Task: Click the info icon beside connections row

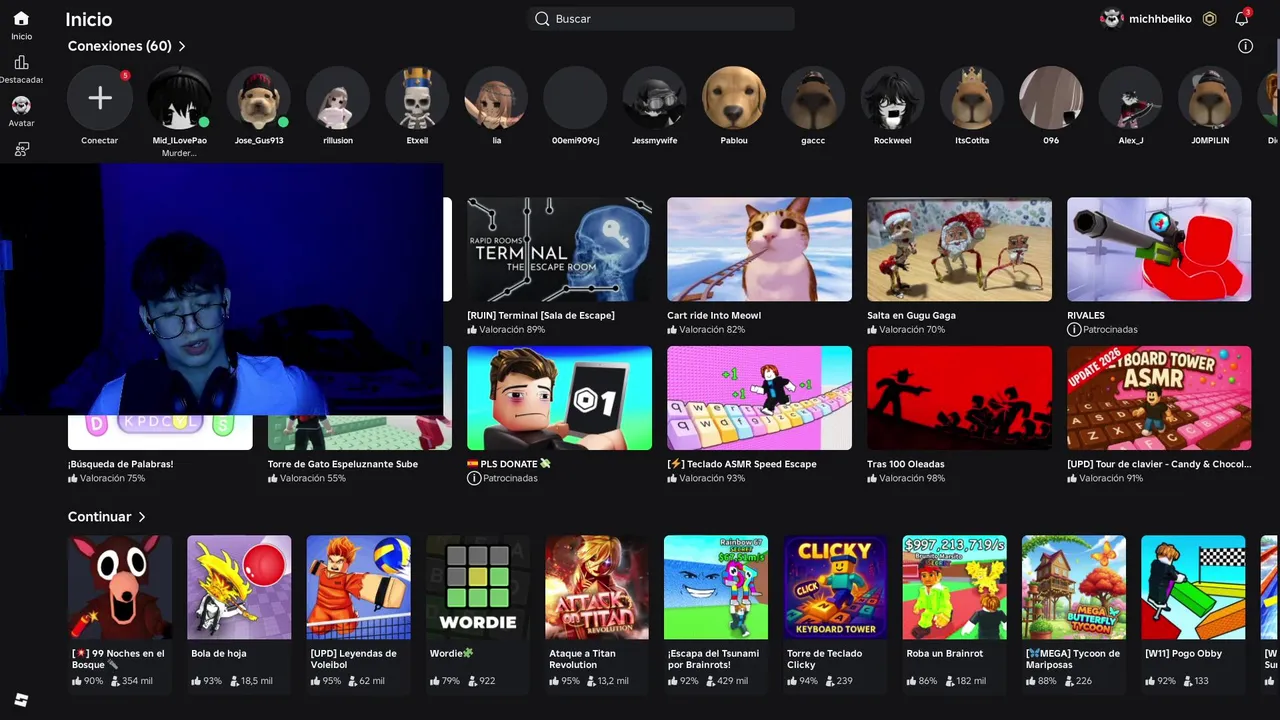Action: coord(1245,46)
